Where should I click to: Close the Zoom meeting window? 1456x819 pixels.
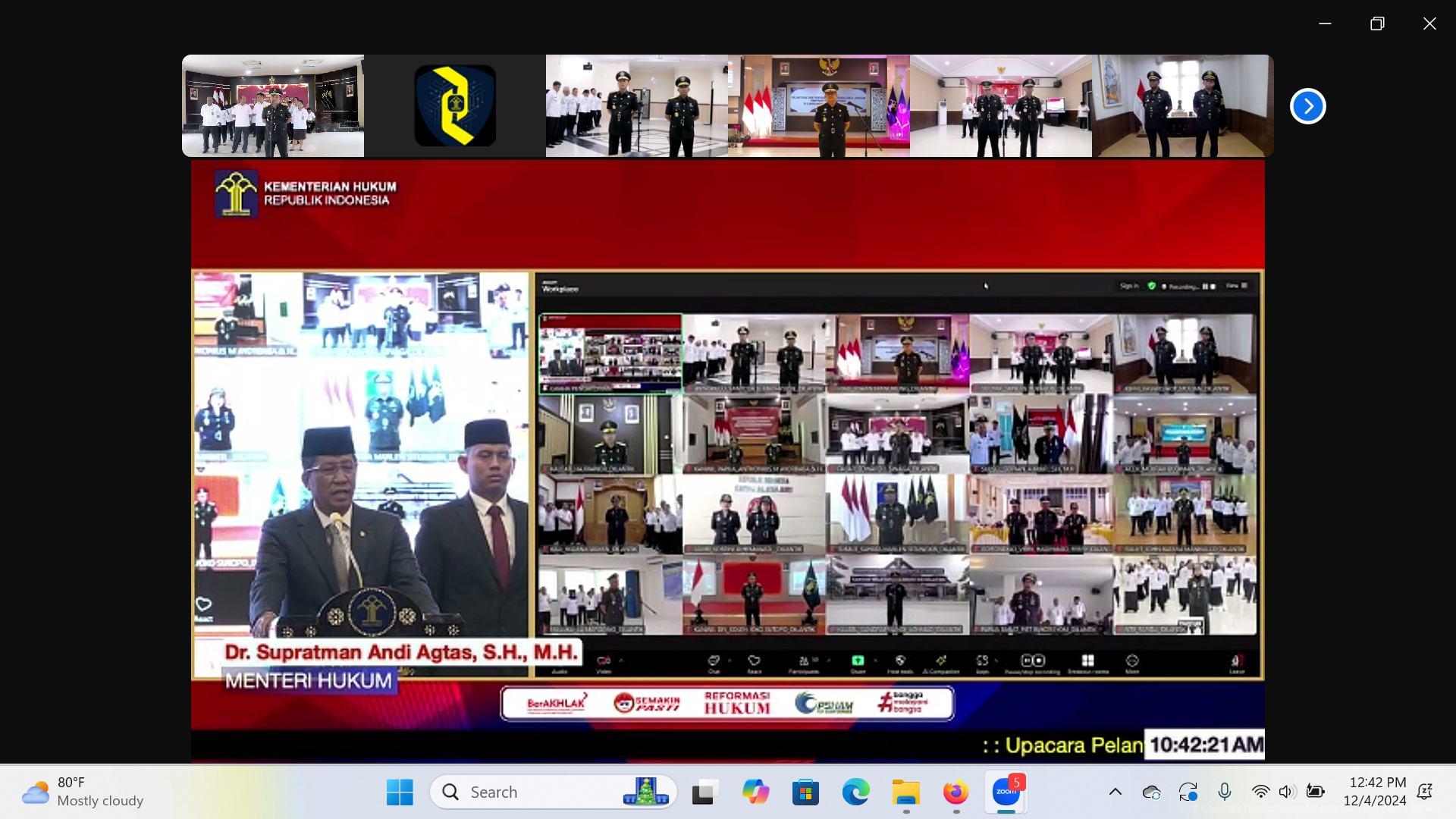tap(1429, 24)
